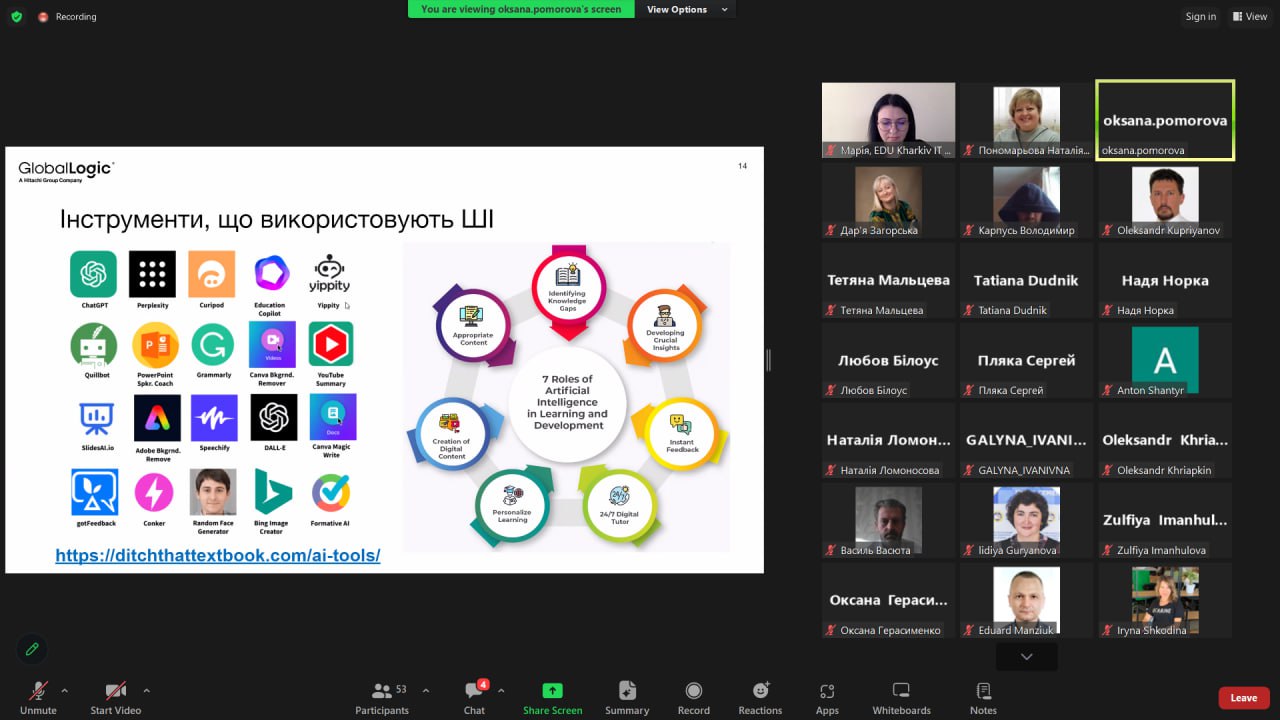Expand Participants options caret

(425, 690)
